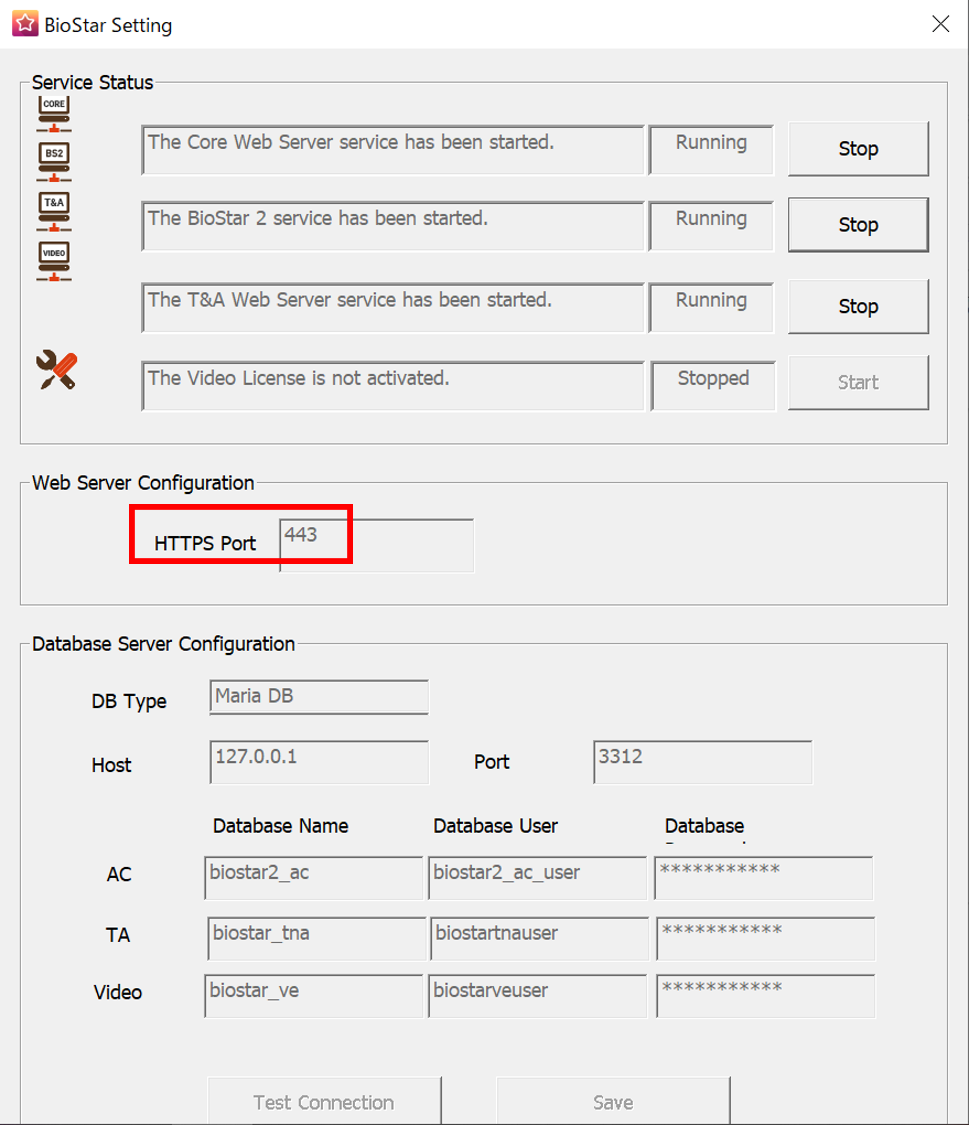Click the wrench and screwdriver tools icon
Screen dimensions: 969x1125
(56, 370)
